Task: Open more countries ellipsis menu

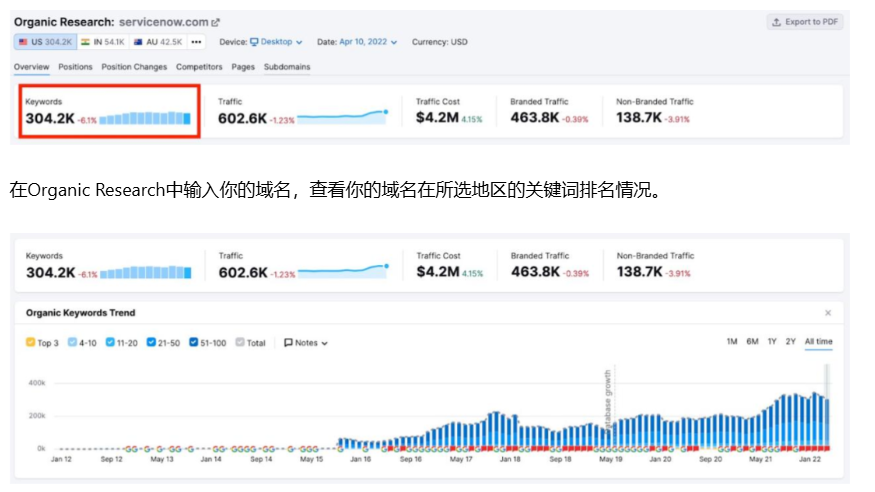Action: [x=196, y=42]
